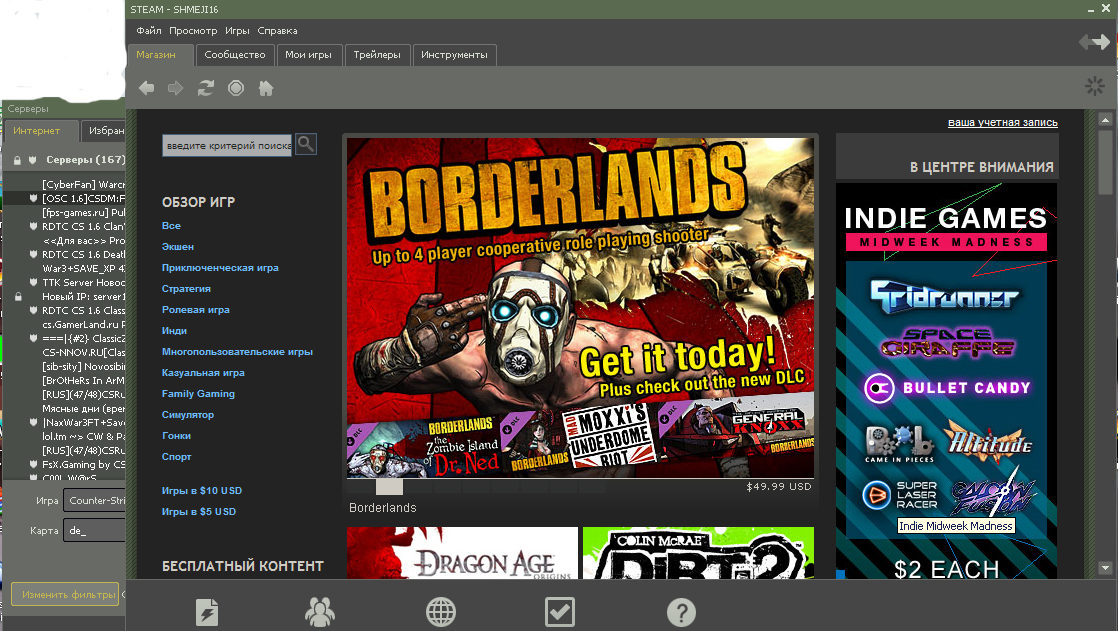Screen dimensions: 1118x631
Task: Select TTK Server row in server list
Action: tap(66, 282)
